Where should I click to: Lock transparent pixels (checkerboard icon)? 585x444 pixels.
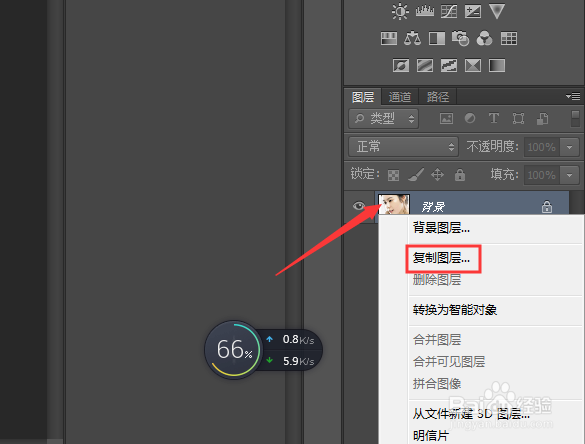(x=393, y=175)
